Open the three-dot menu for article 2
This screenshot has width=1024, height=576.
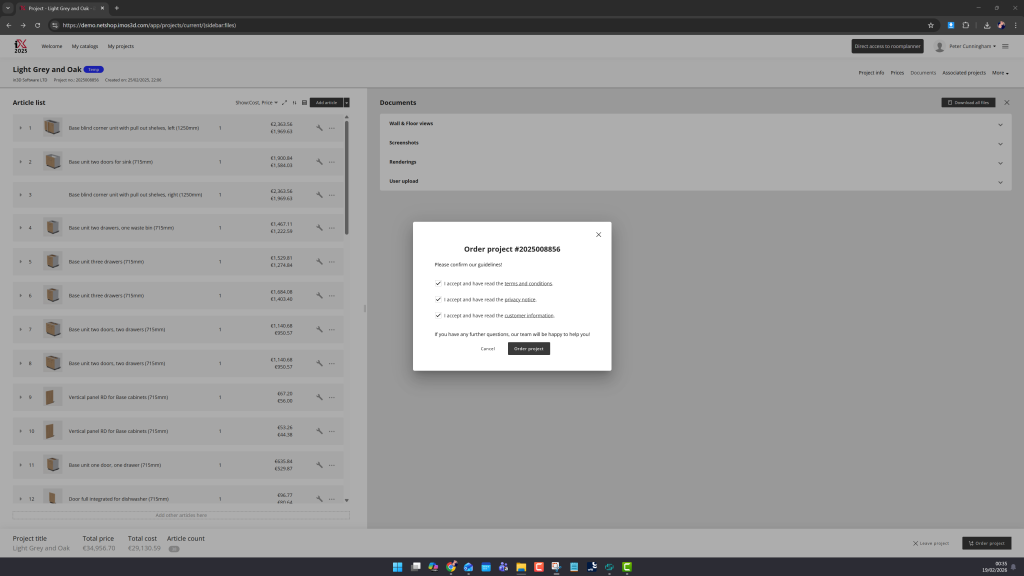[332, 162]
